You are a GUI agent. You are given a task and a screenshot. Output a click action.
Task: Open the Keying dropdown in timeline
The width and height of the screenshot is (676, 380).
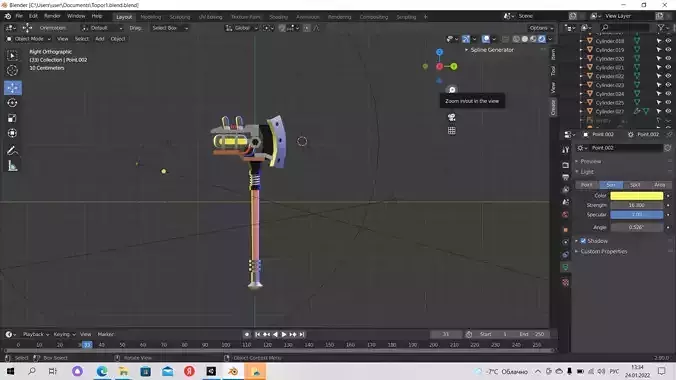click(x=64, y=334)
